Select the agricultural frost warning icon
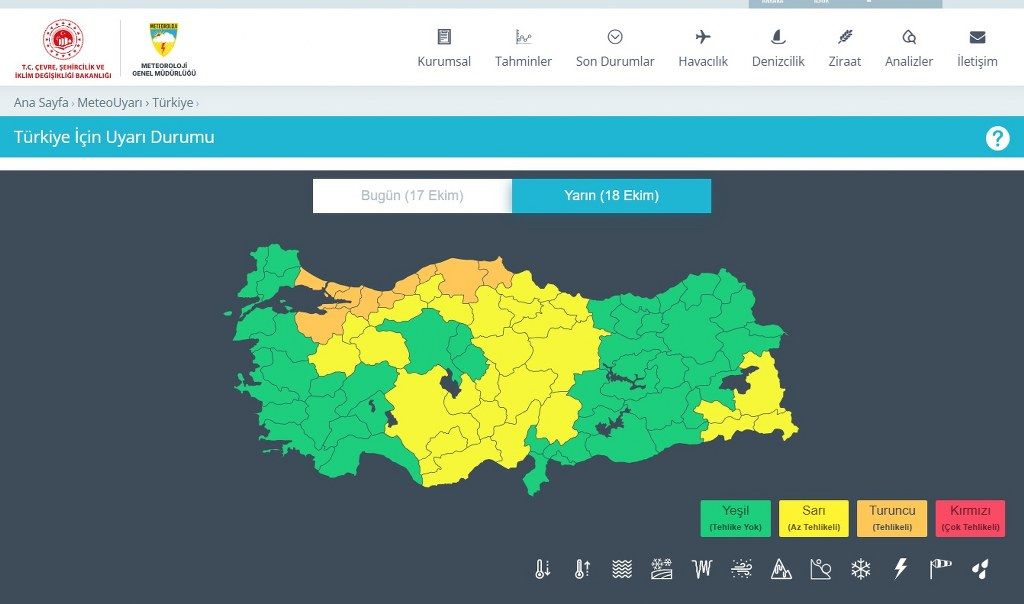1024x604 pixels. pos(662,569)
